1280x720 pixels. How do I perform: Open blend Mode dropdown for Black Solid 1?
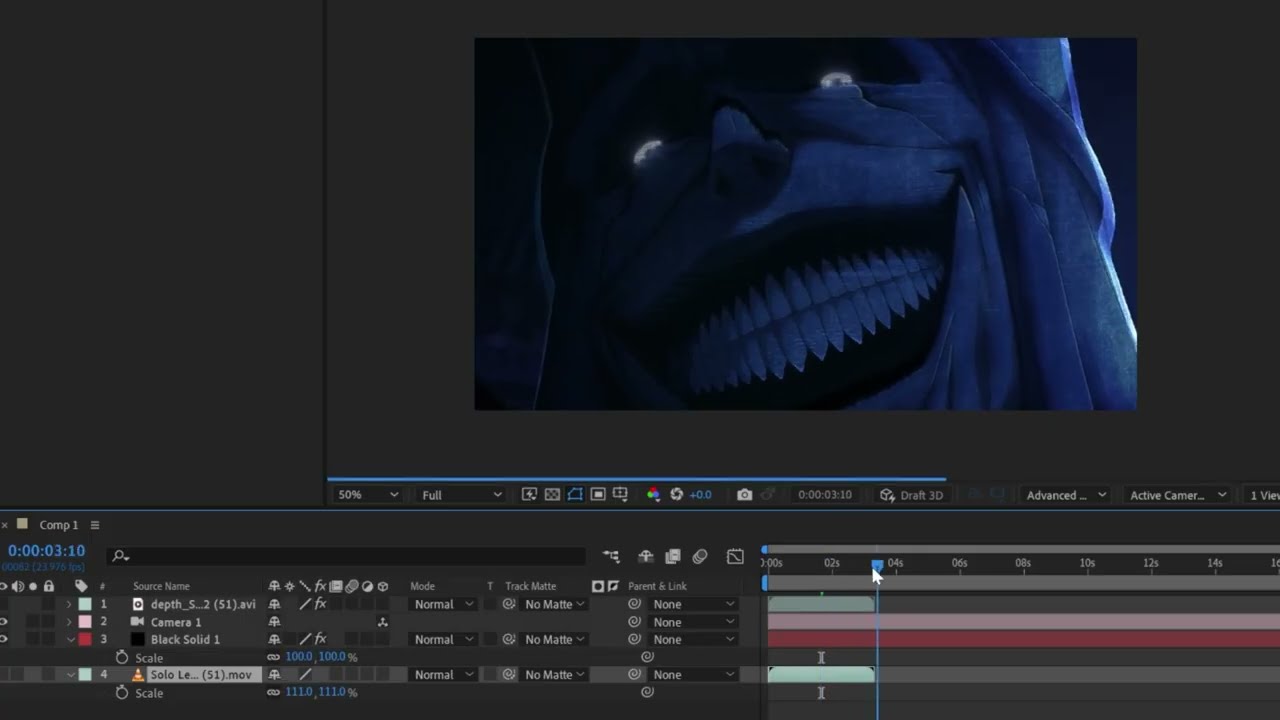click(443, 640)
